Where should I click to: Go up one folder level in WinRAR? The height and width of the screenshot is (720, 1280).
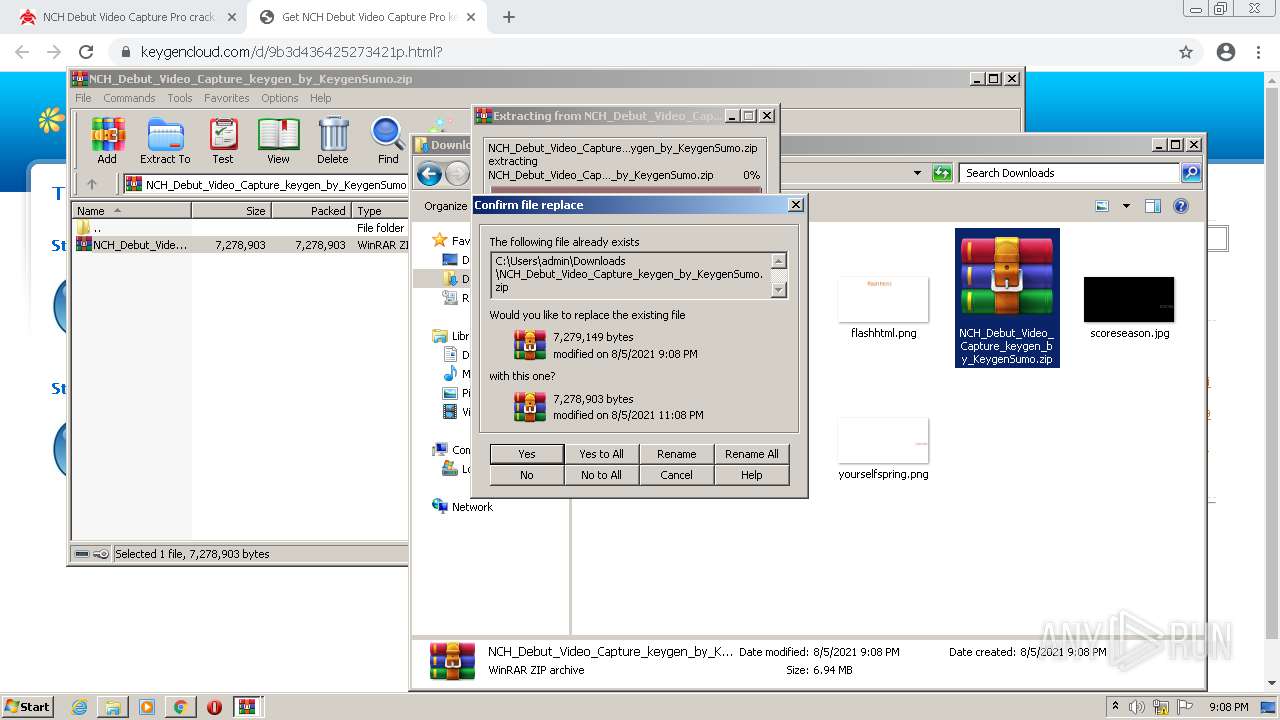pyautogui.click(x=92, y=184)
